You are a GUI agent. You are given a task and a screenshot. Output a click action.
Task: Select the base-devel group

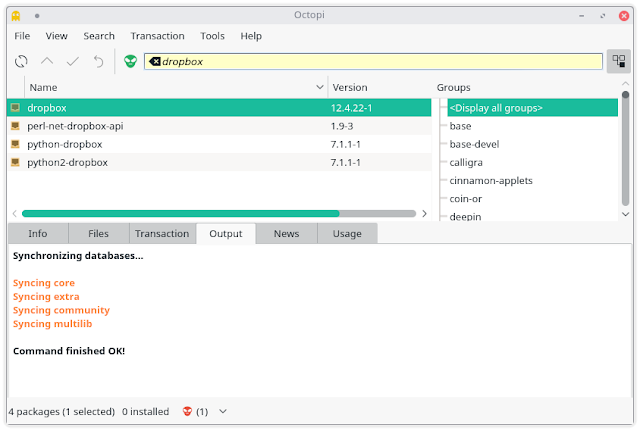[474, 144]
